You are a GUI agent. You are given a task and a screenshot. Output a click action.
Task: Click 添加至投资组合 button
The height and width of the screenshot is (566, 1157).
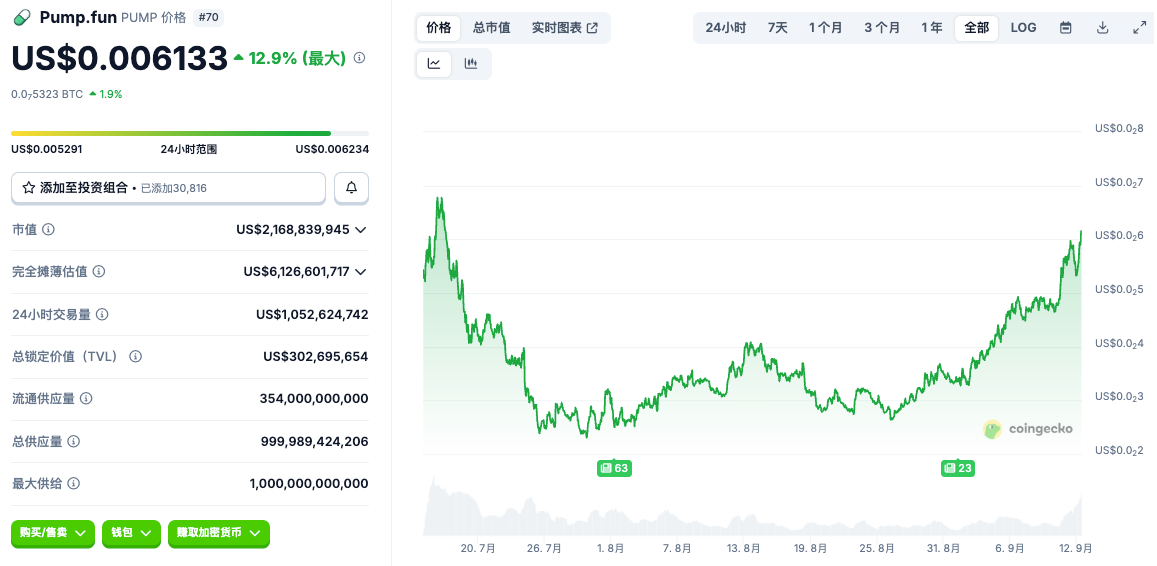click(x=168, y=188)
